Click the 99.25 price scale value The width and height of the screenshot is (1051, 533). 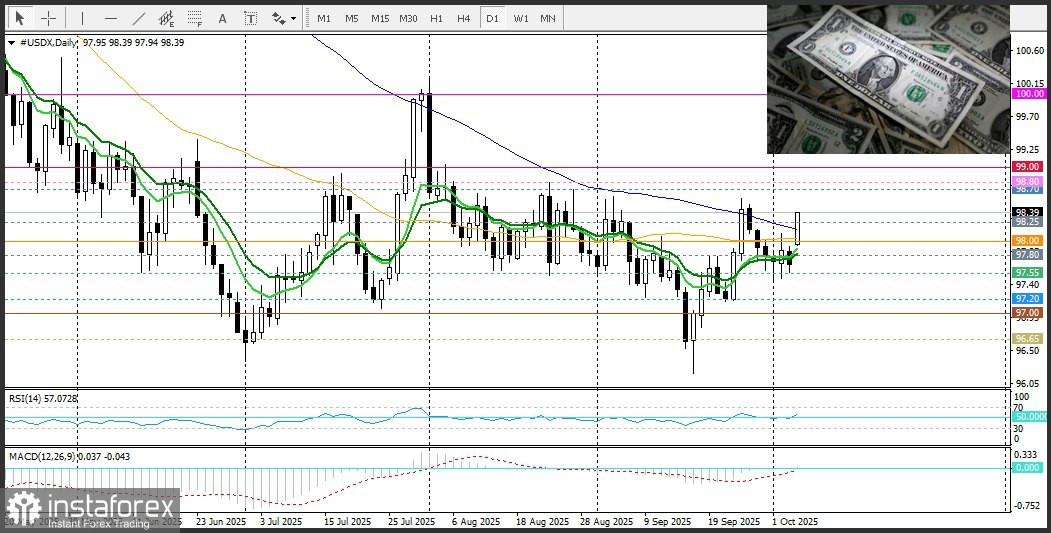coord(1030,149)
